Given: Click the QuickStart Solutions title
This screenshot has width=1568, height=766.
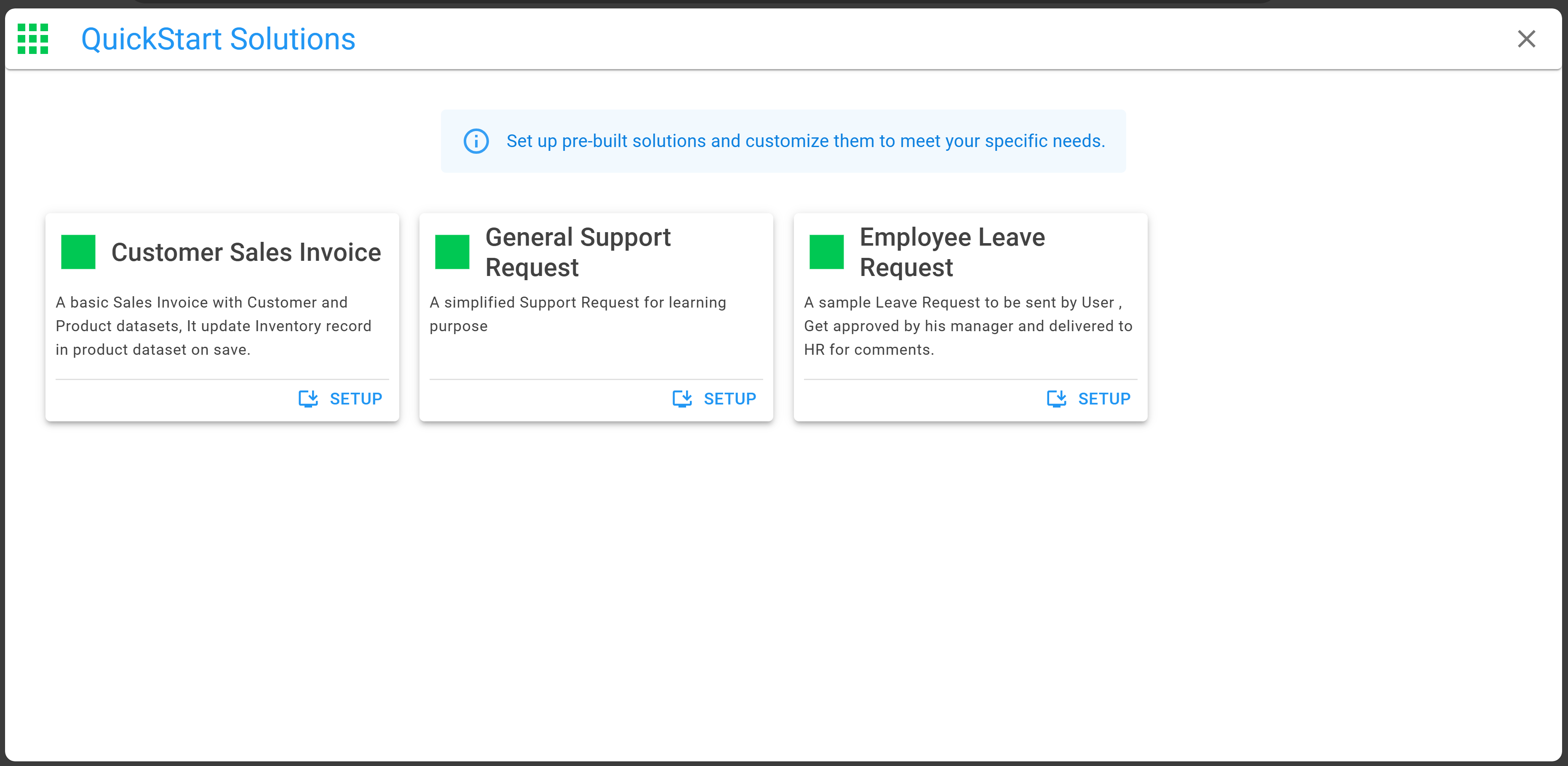Looking at the screenshot, I should (x=218, y=39).
